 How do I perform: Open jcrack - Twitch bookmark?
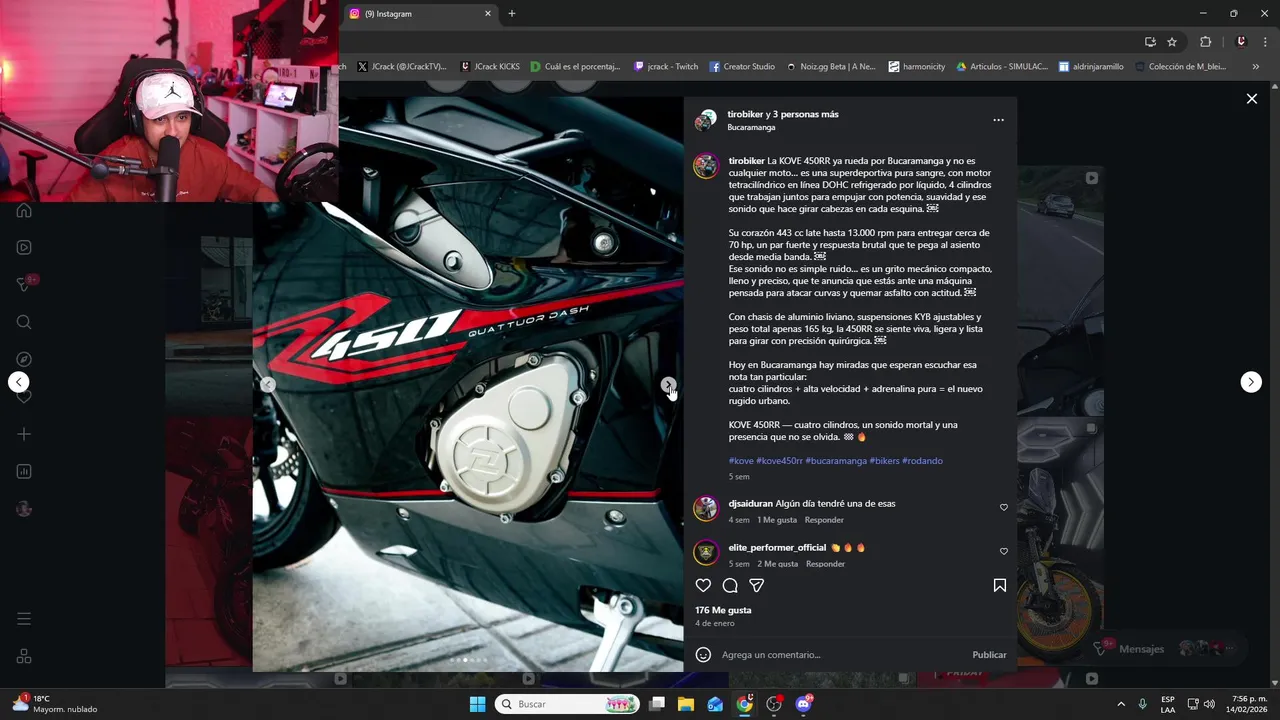(666, 67)
